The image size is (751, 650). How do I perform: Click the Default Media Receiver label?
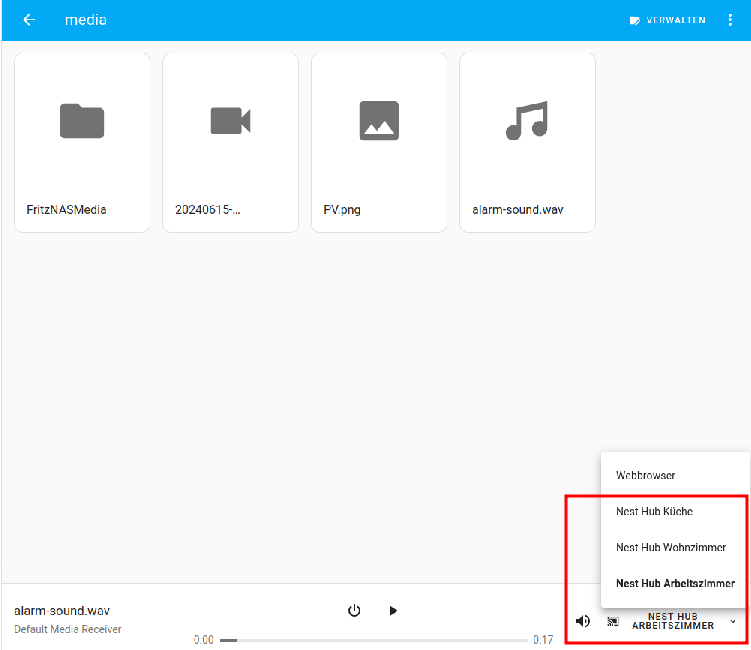(68, 629)
